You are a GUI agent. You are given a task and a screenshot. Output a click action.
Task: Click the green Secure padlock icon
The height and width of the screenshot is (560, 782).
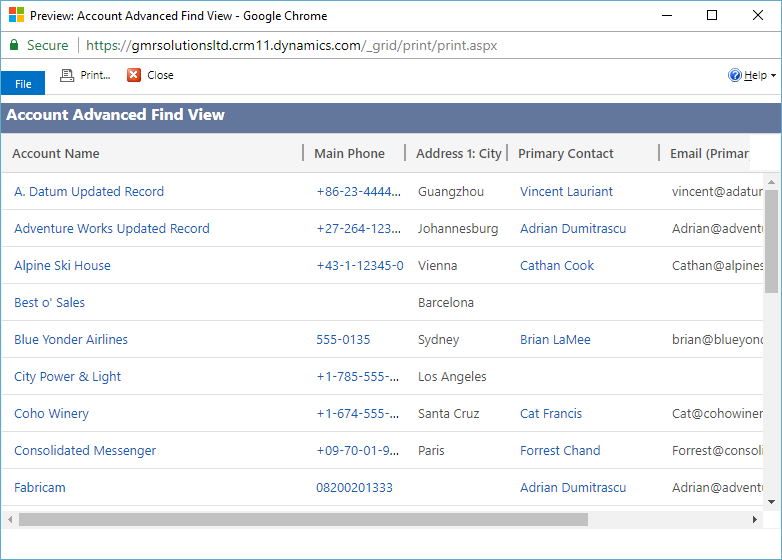coord(14,45)
